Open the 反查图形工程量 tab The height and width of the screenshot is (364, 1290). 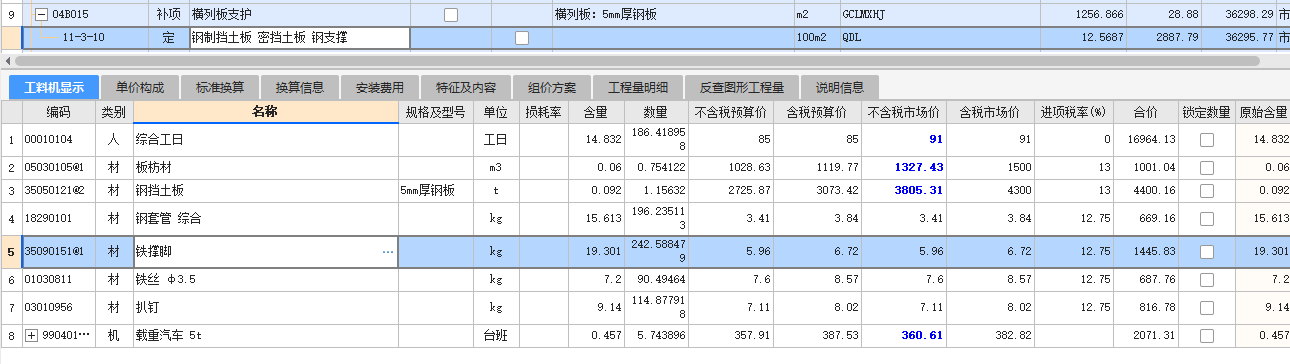click(742, 87)
